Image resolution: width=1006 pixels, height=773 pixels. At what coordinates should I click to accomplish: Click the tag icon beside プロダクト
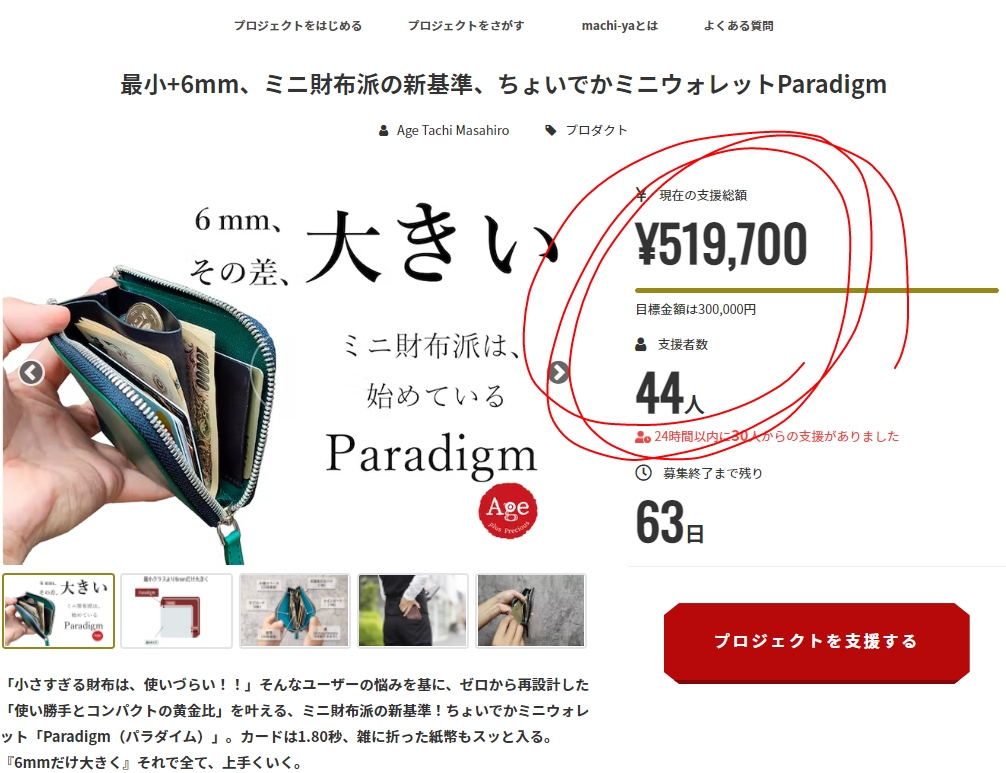point(550,130)
